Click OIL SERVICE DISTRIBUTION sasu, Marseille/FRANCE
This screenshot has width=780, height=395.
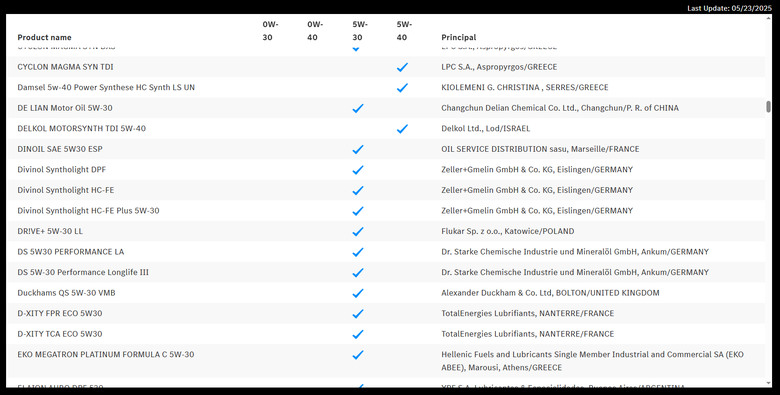click(540, 149)
